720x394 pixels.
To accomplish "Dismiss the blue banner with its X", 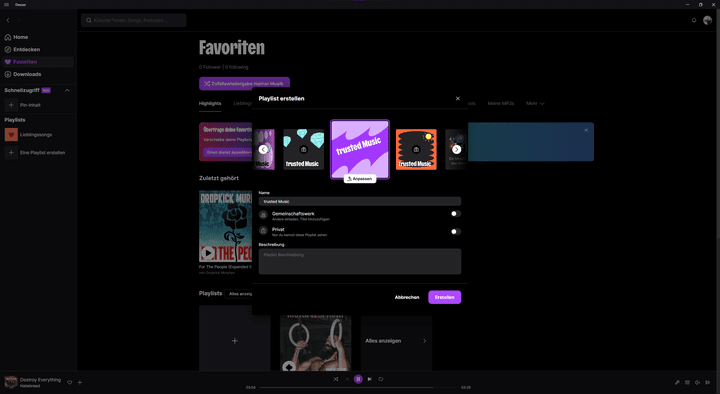I will click(586, 130).
